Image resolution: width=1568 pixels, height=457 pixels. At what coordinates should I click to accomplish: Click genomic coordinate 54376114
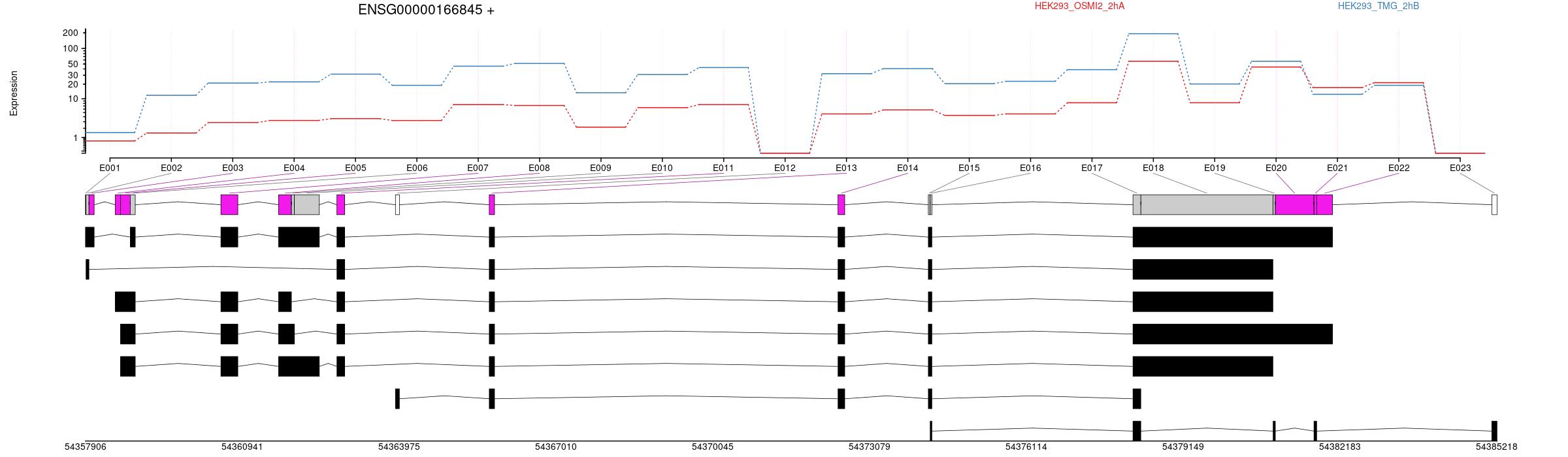[x=1026, y=447]
